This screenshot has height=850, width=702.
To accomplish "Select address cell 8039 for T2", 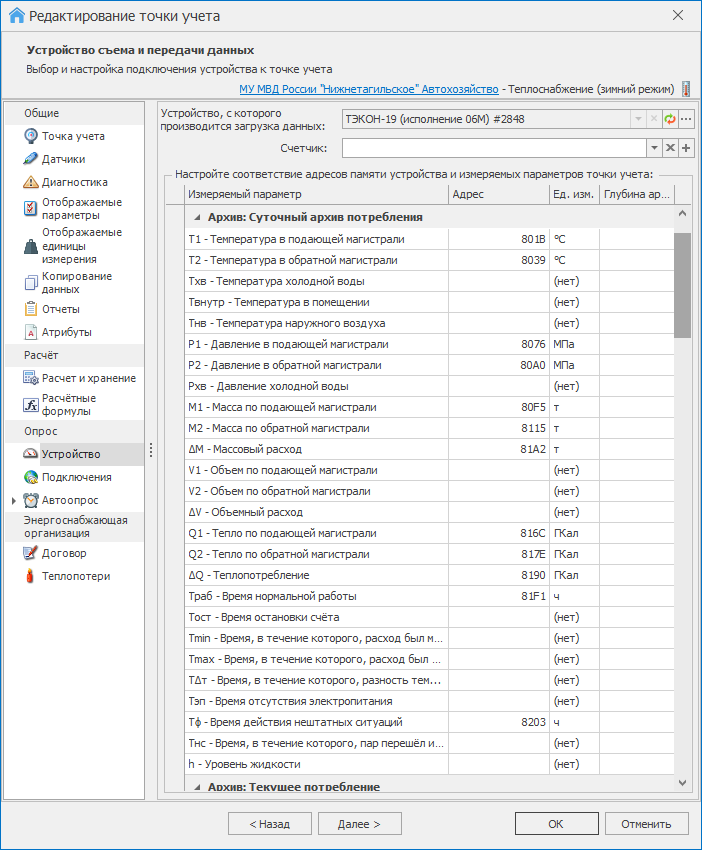I will coord(499,260).
